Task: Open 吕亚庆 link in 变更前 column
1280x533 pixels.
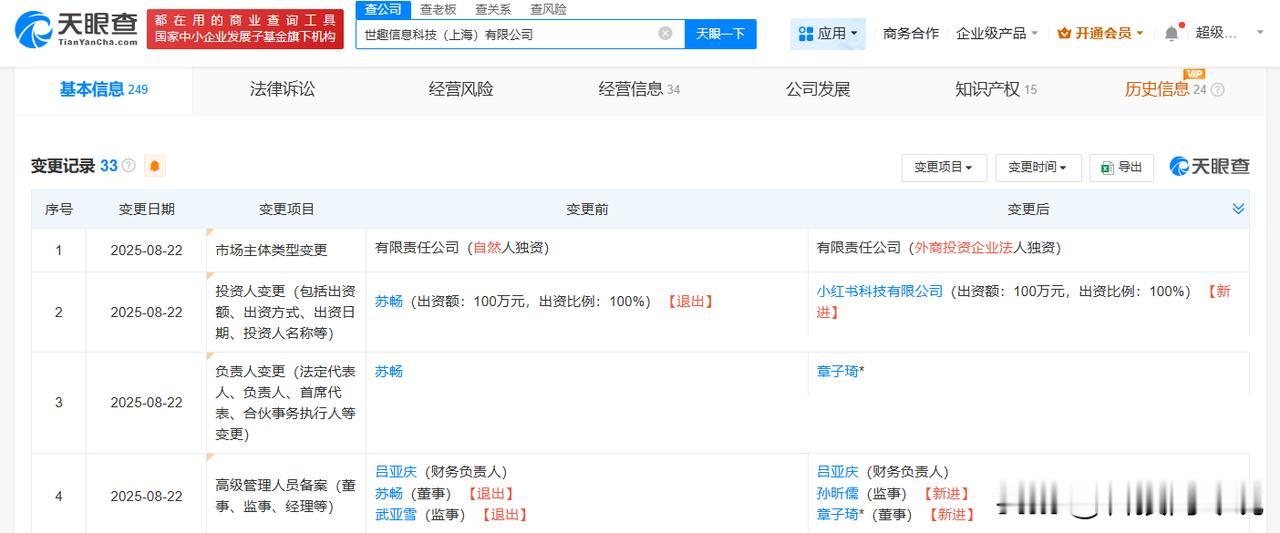Action: (x=396, y=471)
